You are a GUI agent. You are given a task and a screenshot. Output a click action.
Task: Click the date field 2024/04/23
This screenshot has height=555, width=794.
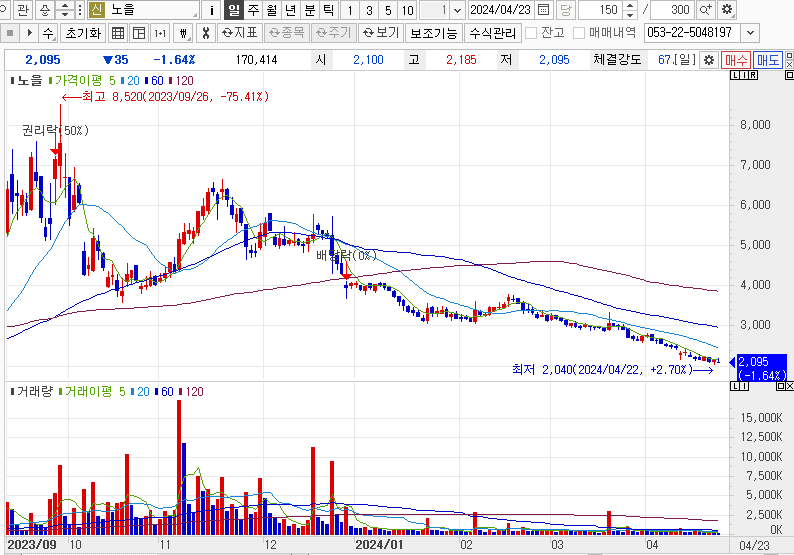[x=501, y=10]
